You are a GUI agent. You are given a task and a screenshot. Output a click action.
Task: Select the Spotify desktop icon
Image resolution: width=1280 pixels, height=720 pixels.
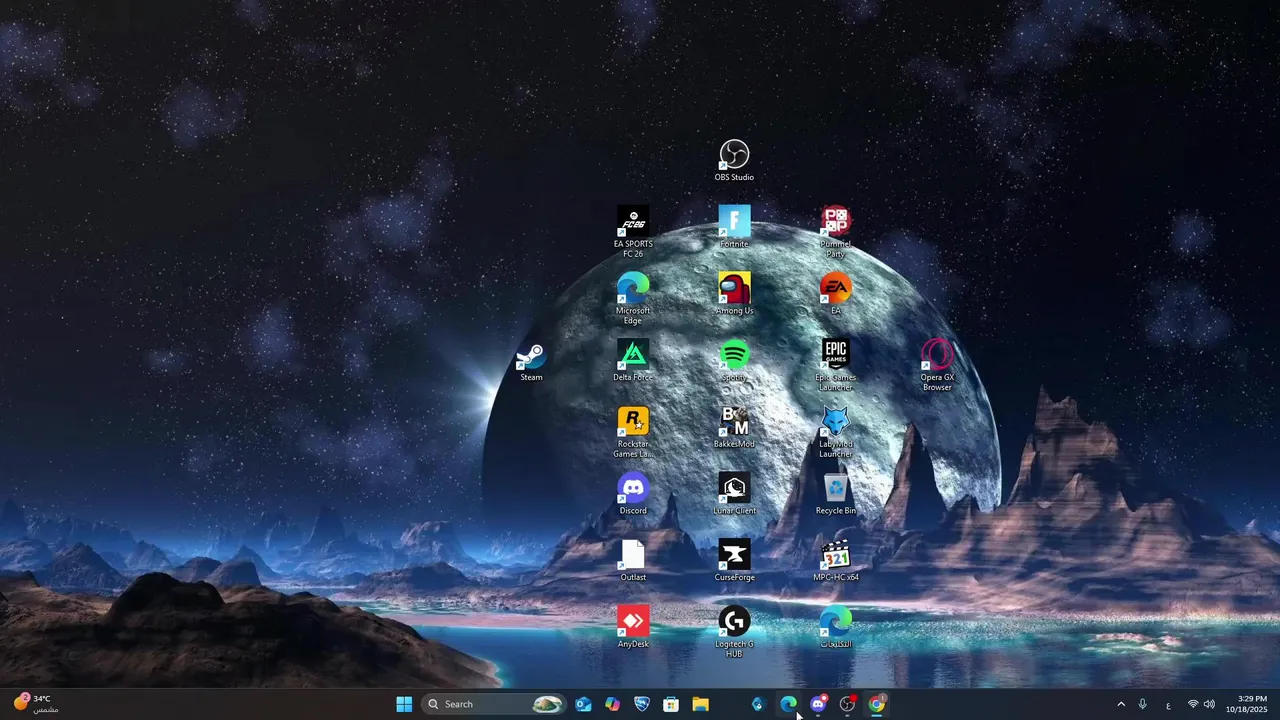coord(734,361)
